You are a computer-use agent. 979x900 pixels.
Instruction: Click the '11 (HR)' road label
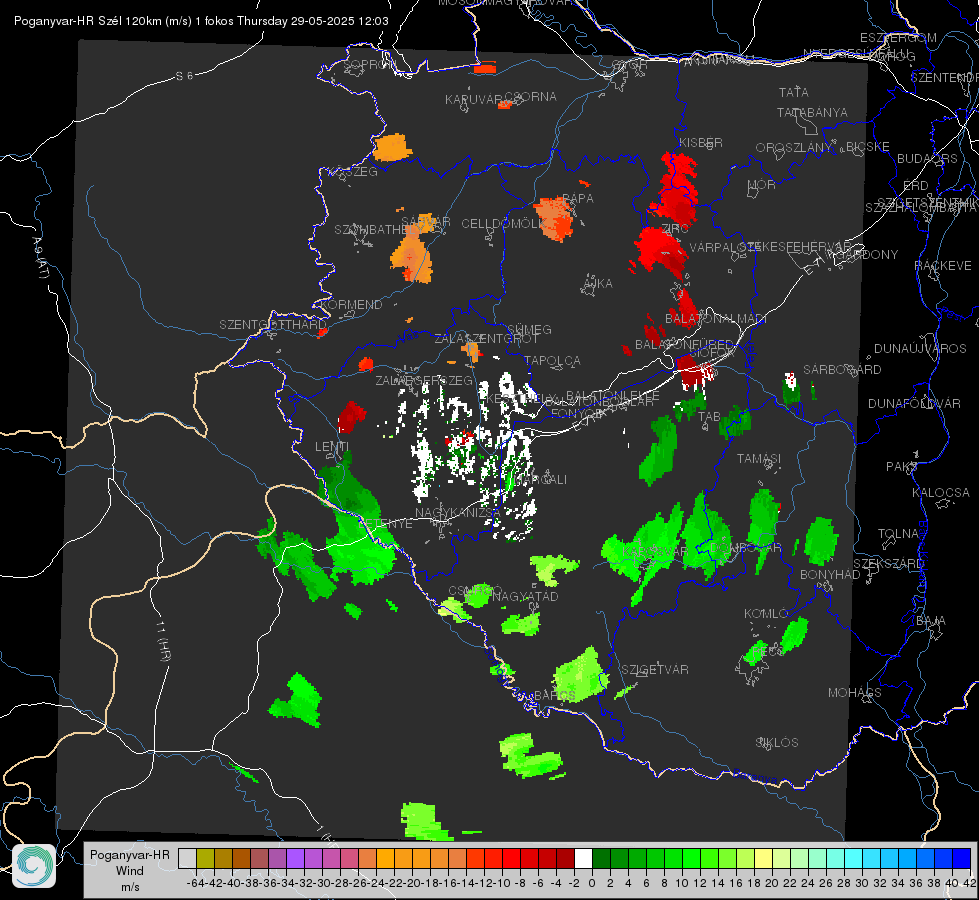tap(163, 641)
